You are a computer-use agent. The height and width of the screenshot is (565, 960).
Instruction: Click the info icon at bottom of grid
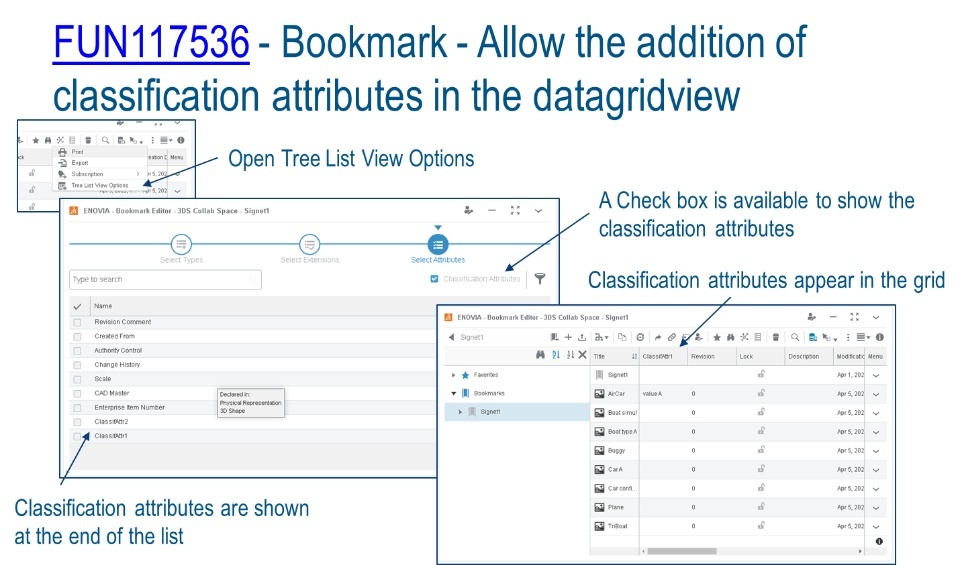tap(879, 541)
